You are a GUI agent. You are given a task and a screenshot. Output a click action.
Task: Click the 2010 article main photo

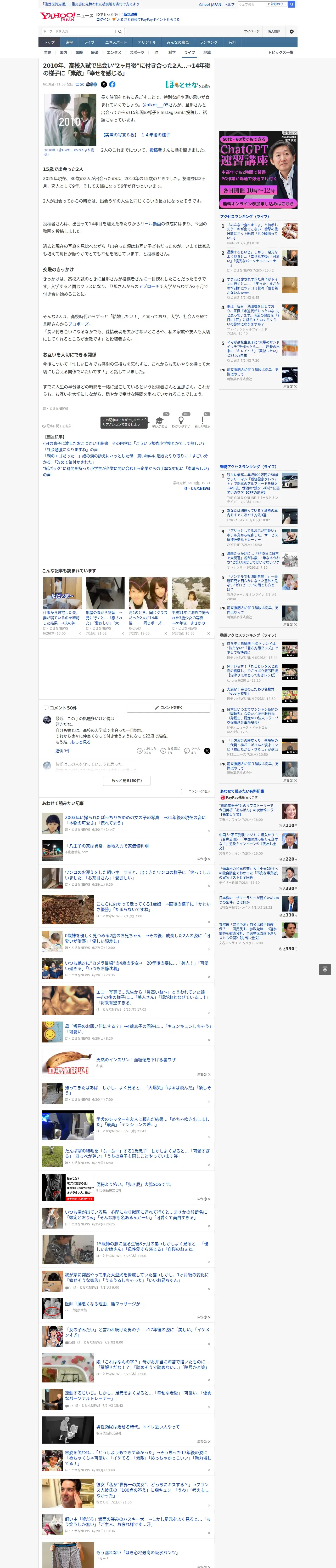tap(70, 120)
